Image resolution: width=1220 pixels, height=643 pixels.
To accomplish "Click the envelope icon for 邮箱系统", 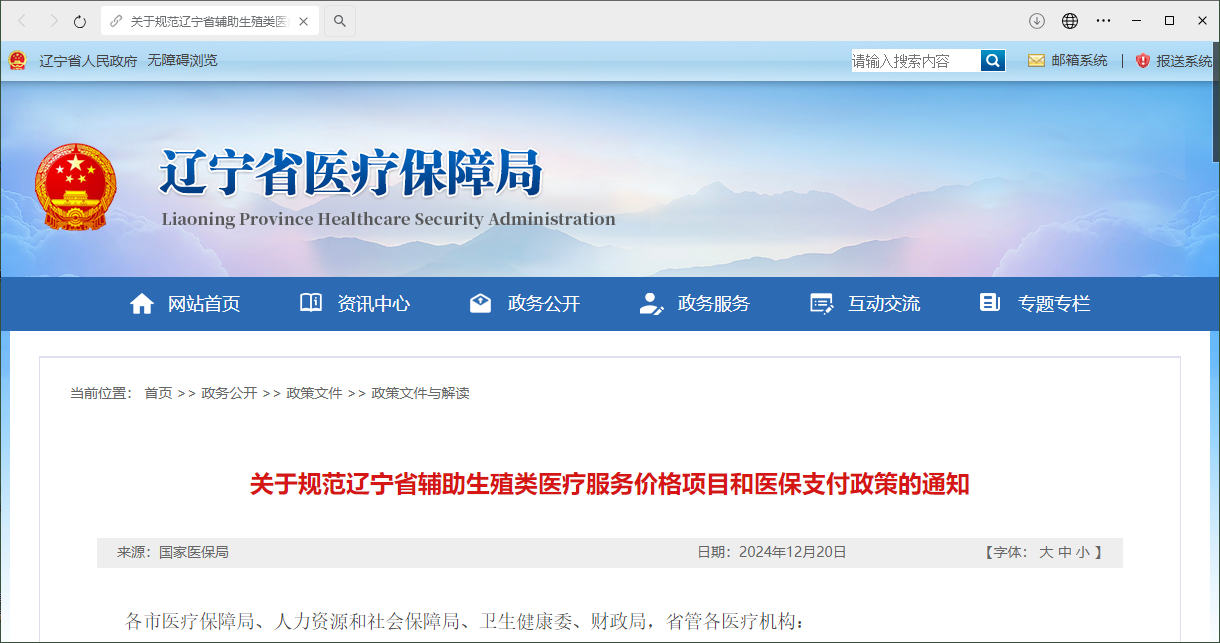I will coord(1036,61).
